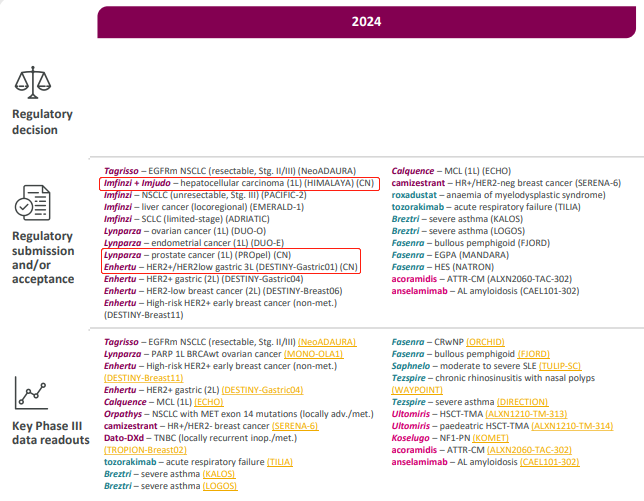The width and height of the screenshot is (644, 501).
Task: Open the WAYPOINT trial link
Action: point(417,390)
